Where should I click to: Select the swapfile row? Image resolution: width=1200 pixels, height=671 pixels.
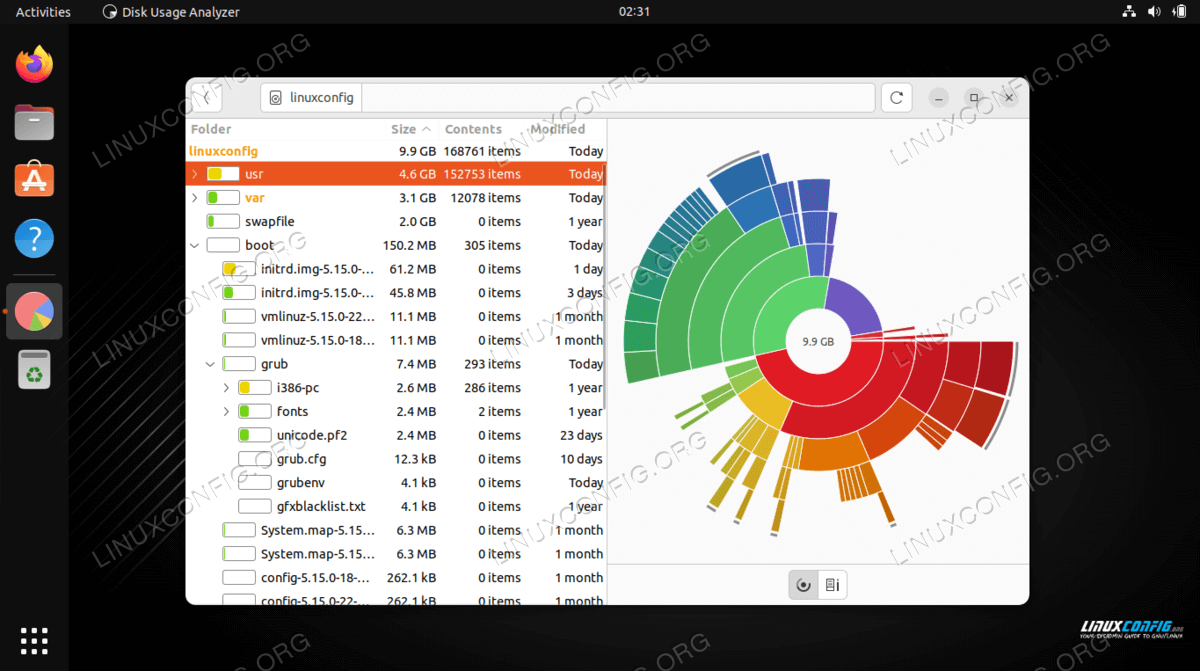(x=396, y=221)
